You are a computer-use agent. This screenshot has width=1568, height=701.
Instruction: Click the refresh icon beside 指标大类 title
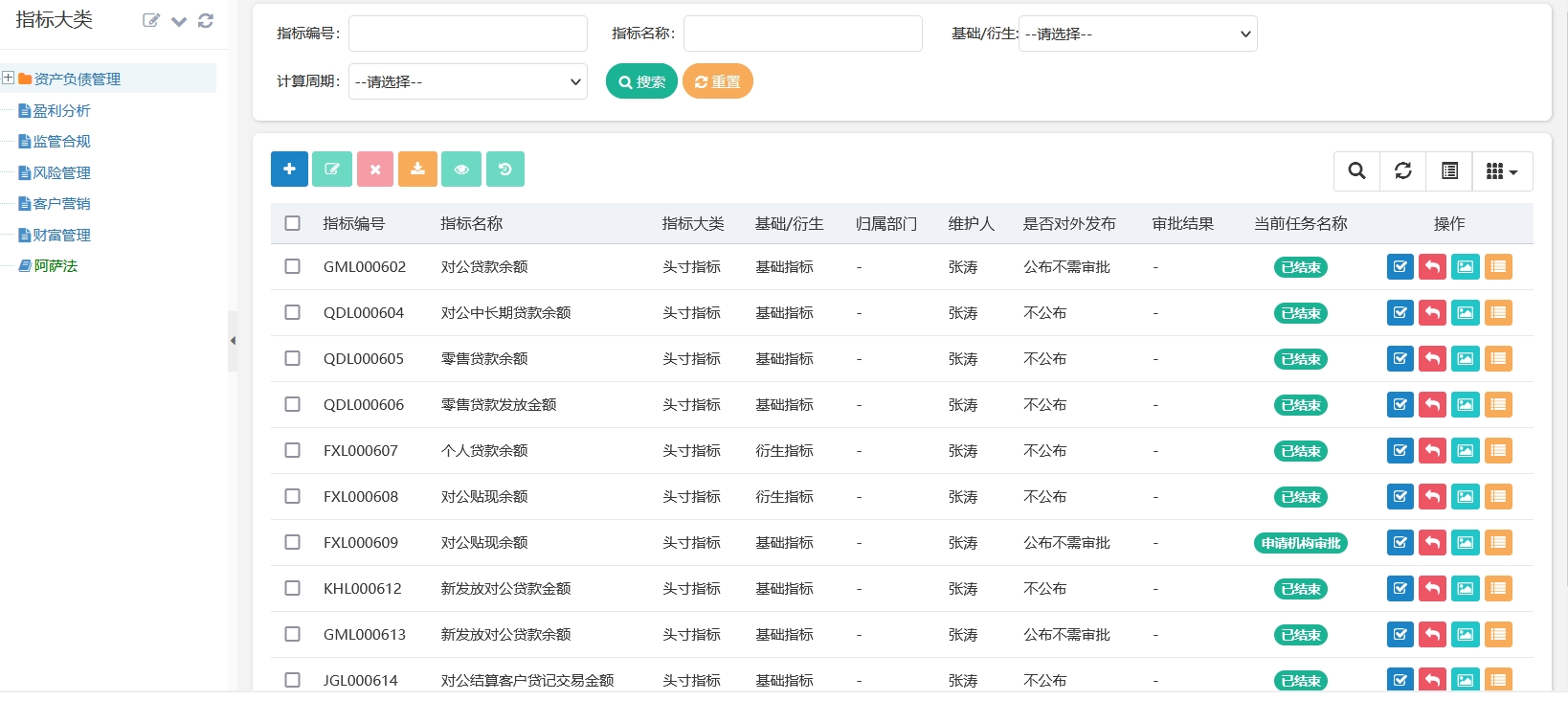coord(205,20)
